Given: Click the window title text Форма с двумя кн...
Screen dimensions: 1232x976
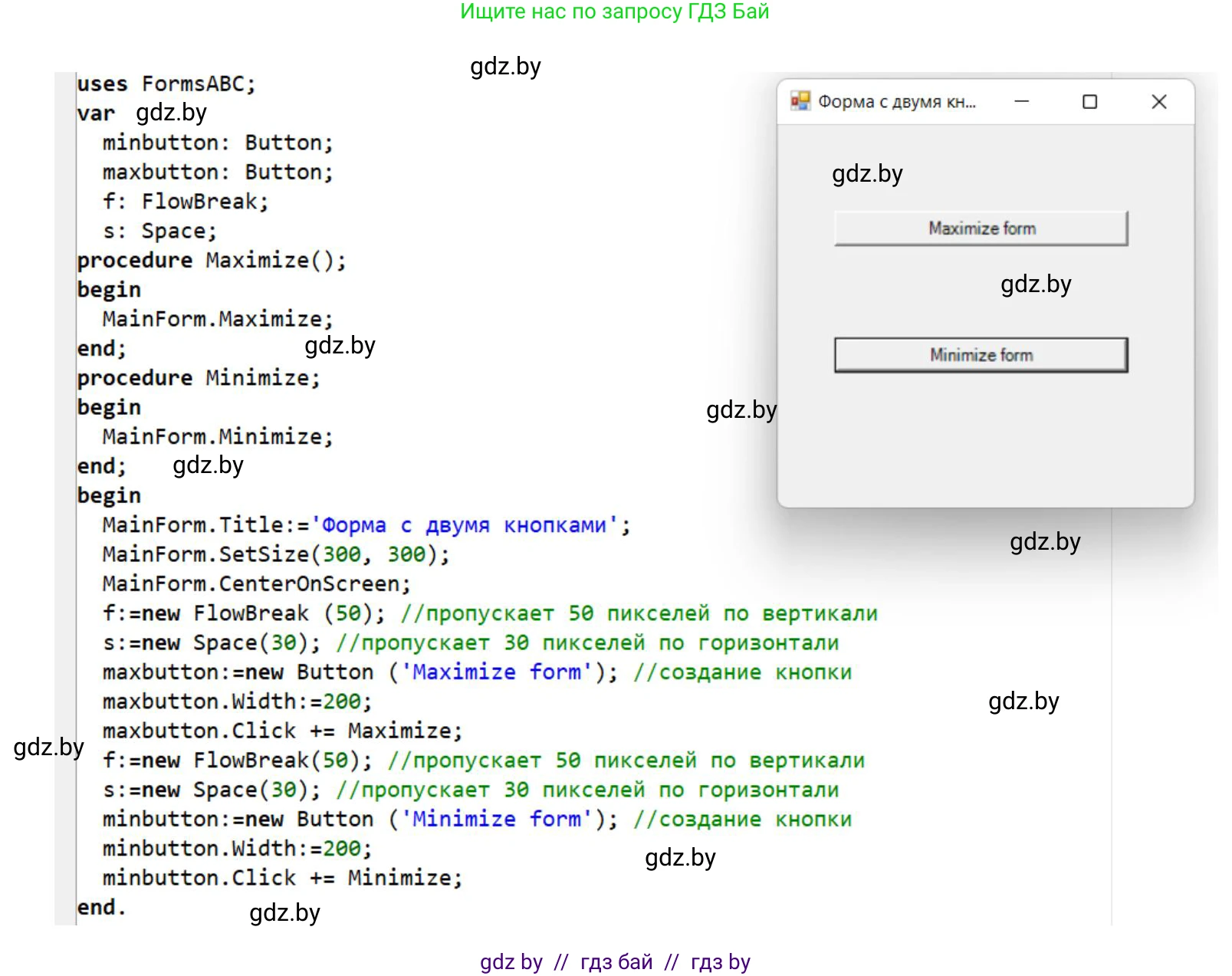Looking at the screenshot, I should tap(896, 102).
